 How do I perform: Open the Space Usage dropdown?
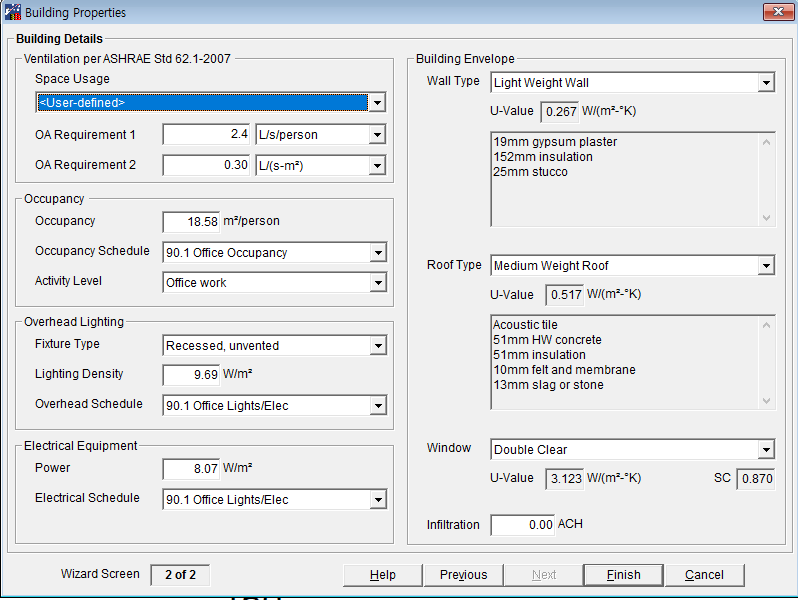pos(377,103)
